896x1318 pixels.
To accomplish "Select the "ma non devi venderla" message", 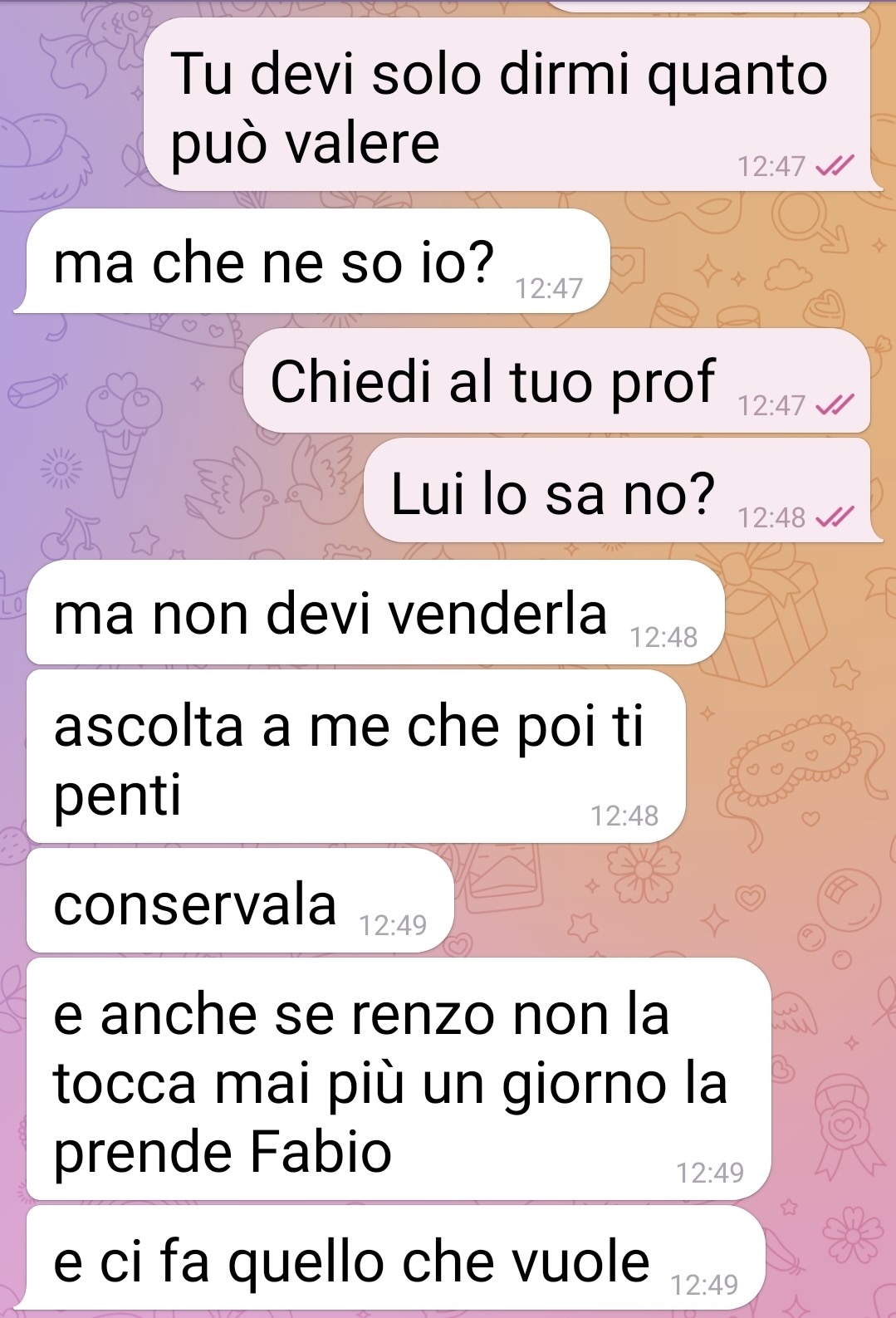I will click(x=376, y=612).
